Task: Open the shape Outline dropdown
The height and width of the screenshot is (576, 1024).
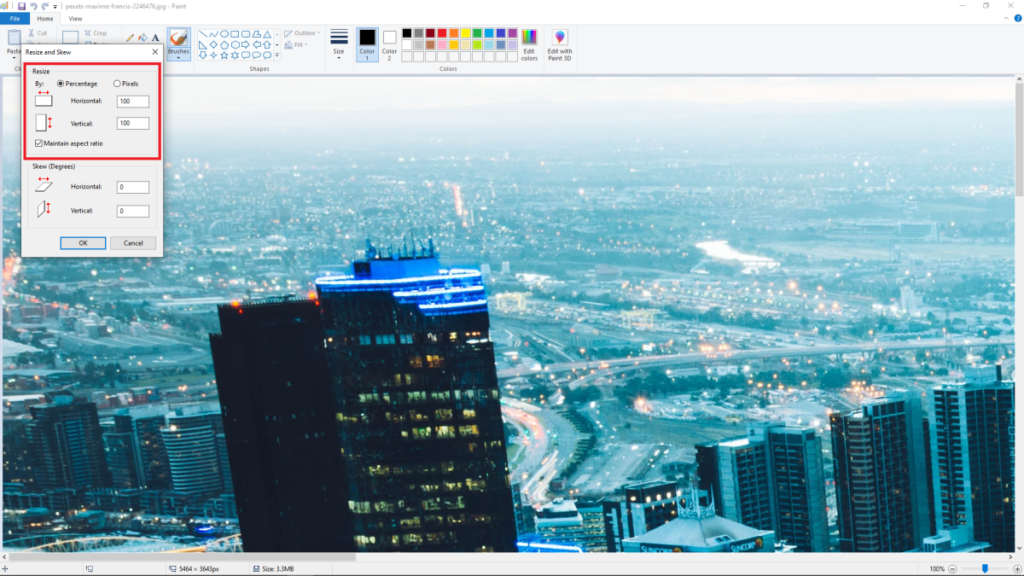Action: tap(304, 33)
